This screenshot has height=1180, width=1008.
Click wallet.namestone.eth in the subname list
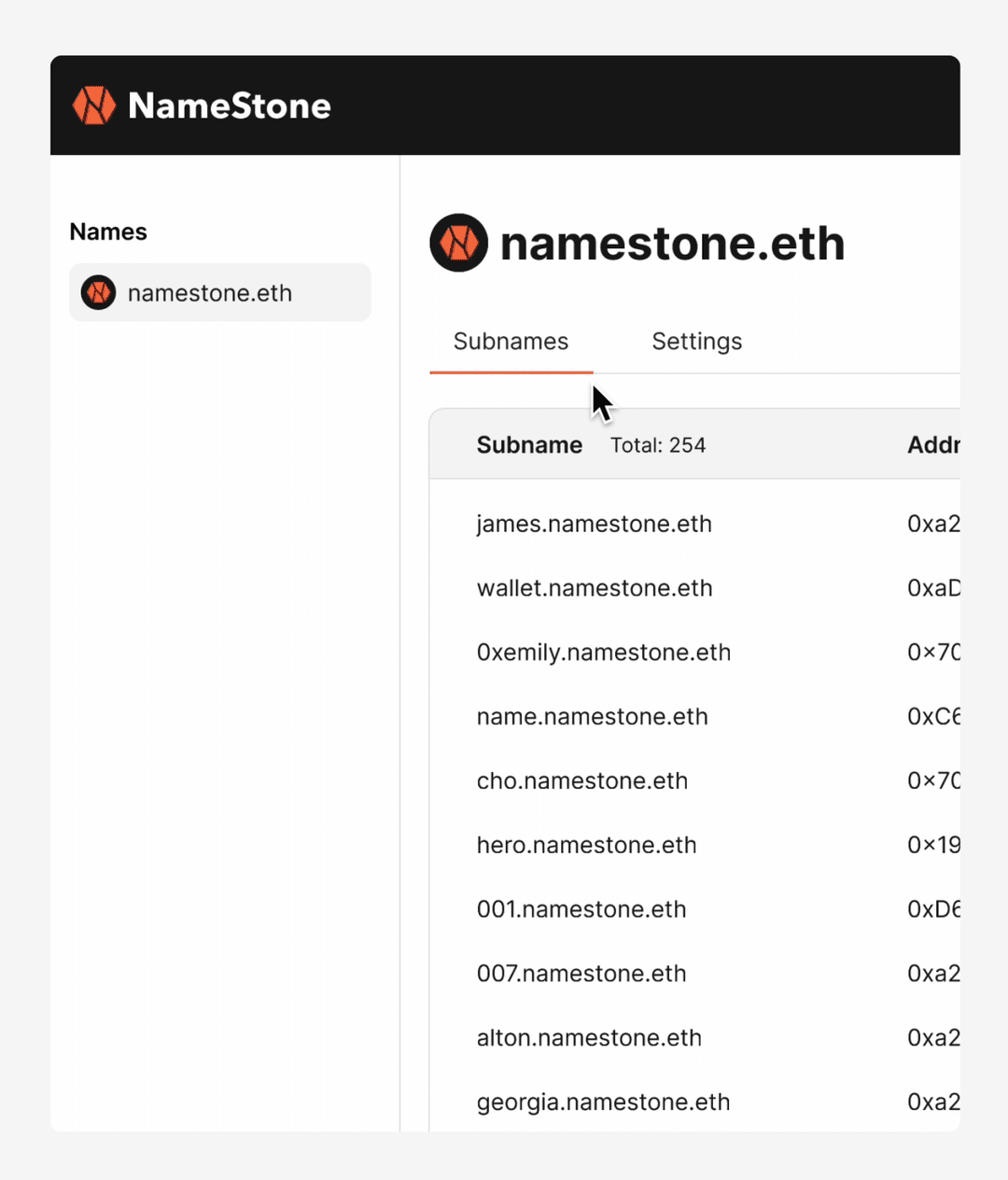coord(594,588)
